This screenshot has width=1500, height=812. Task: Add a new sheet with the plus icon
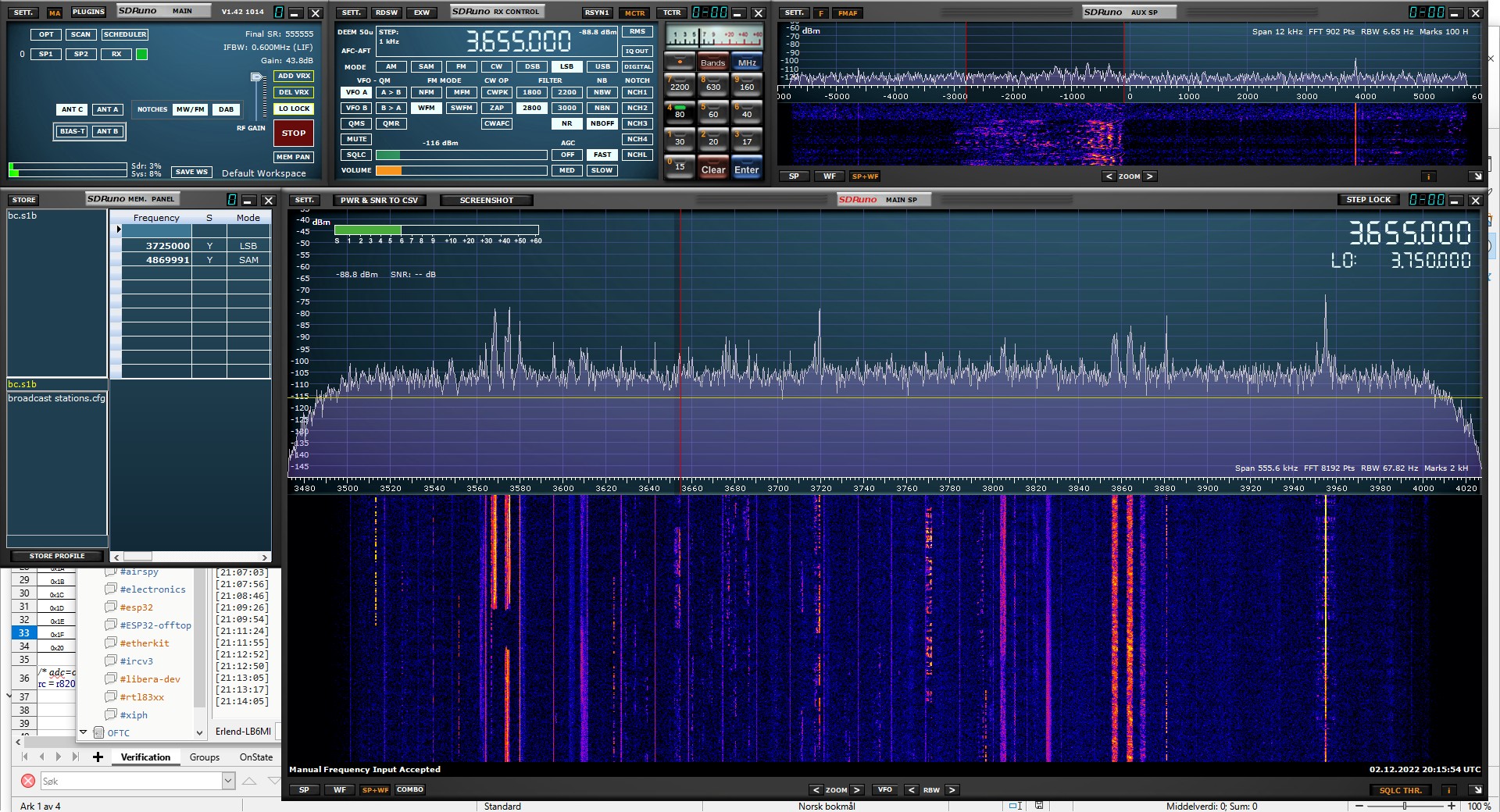tap(98, 757)
